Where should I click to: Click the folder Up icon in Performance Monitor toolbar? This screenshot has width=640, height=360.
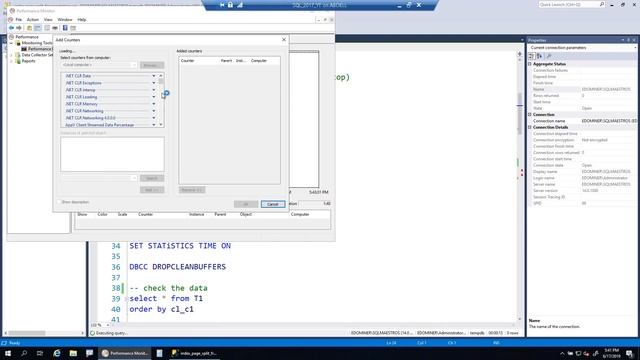(x=29, y=28)
